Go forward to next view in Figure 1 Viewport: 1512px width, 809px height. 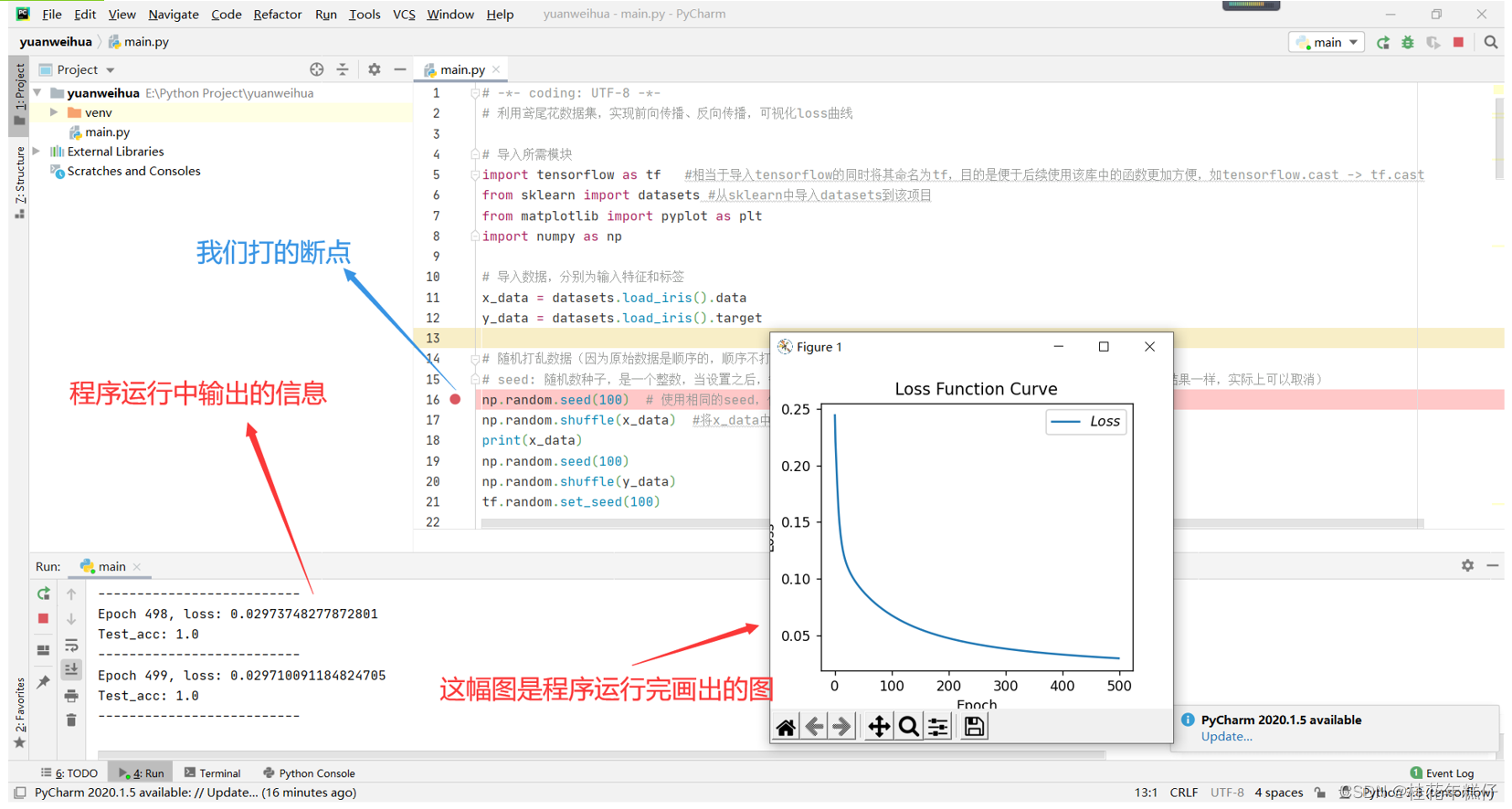click(842, 727)
